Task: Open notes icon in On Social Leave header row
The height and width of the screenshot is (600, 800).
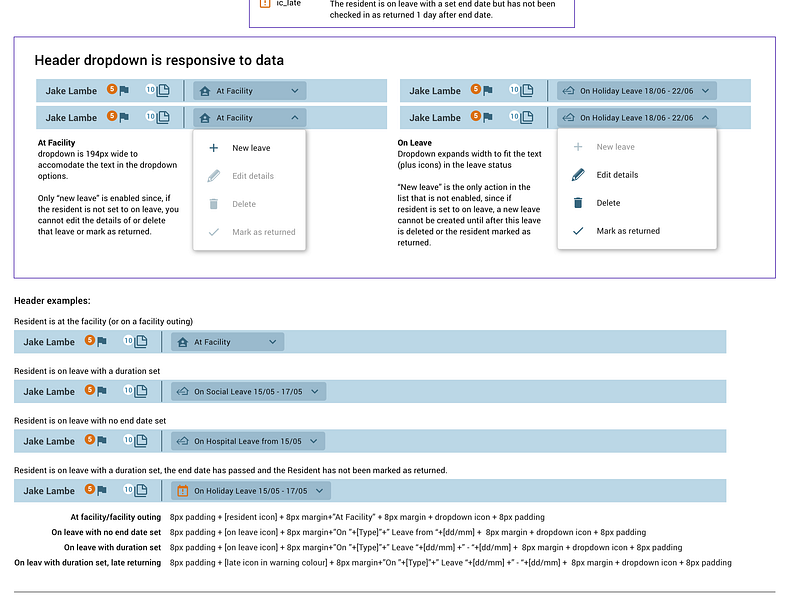Action: coord(141,391)
